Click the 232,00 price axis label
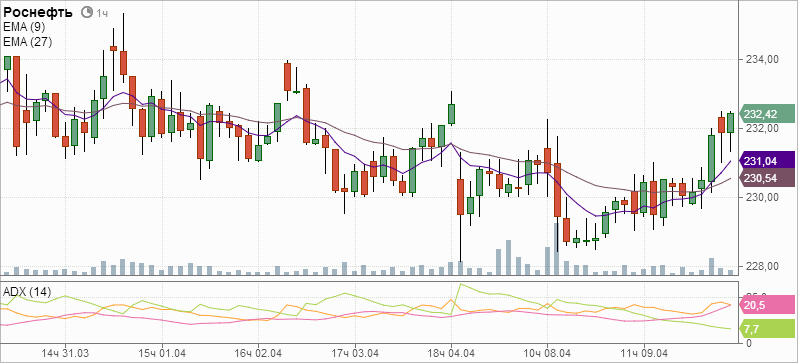 [x=761, y=128]
